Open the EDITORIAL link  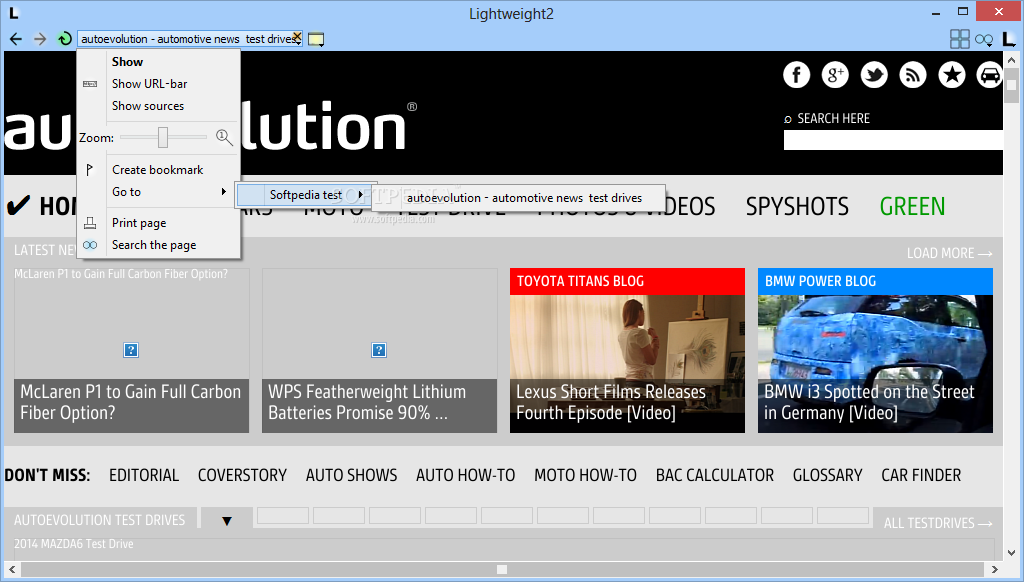pyautogui.click(x=144, y=475)
